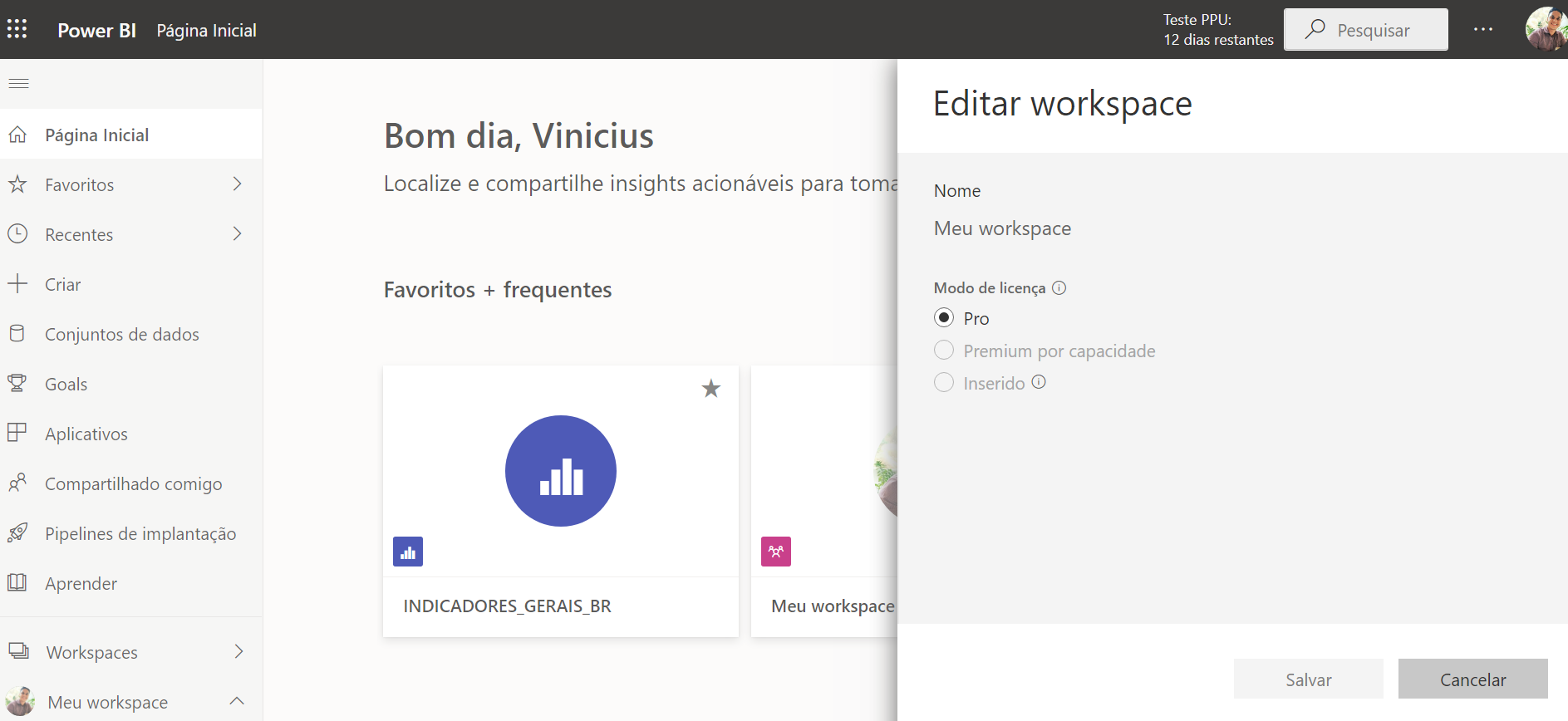Open Compartilhado comigo in the sidebar
Screen dimensions: 1568x721
(x=131, y=483)
